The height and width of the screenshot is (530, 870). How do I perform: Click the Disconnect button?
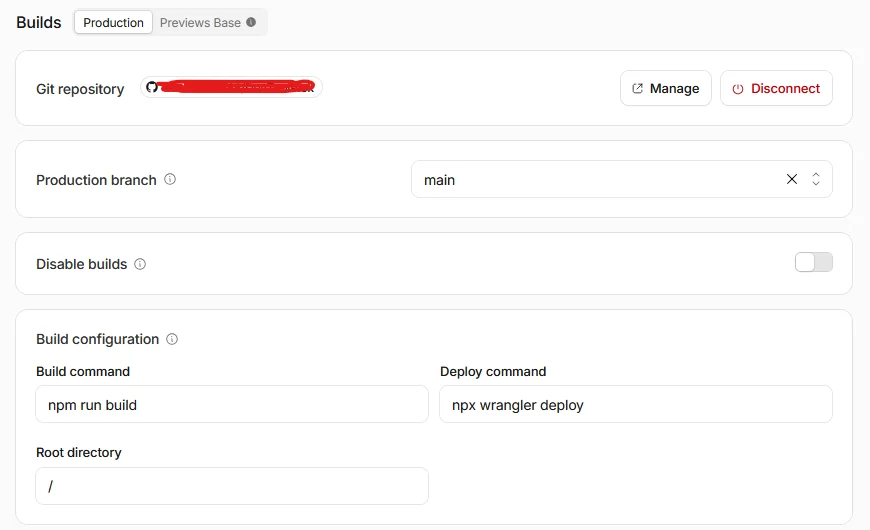(776, 88)
